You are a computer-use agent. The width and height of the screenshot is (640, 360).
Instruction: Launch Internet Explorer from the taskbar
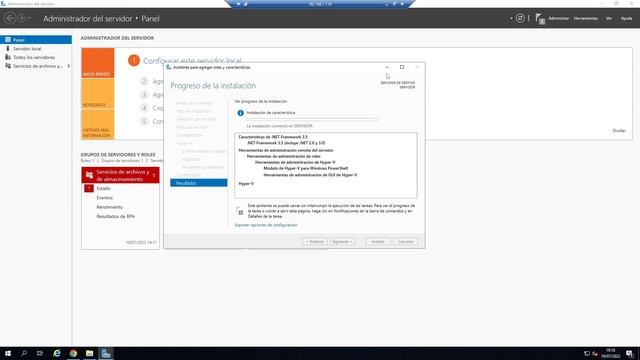[57, 353]
